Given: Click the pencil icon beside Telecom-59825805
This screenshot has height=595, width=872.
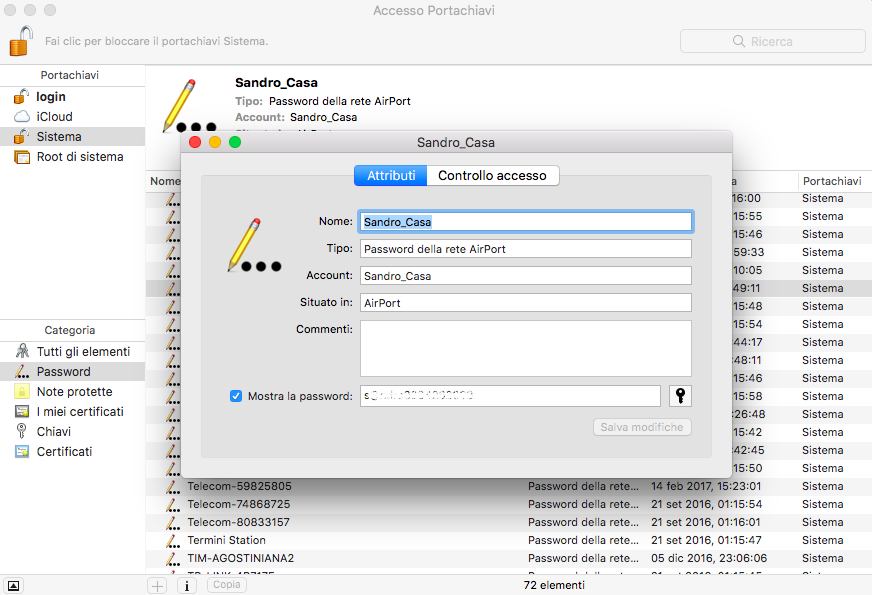Looking at the screenshot, I should coord(172,487).
